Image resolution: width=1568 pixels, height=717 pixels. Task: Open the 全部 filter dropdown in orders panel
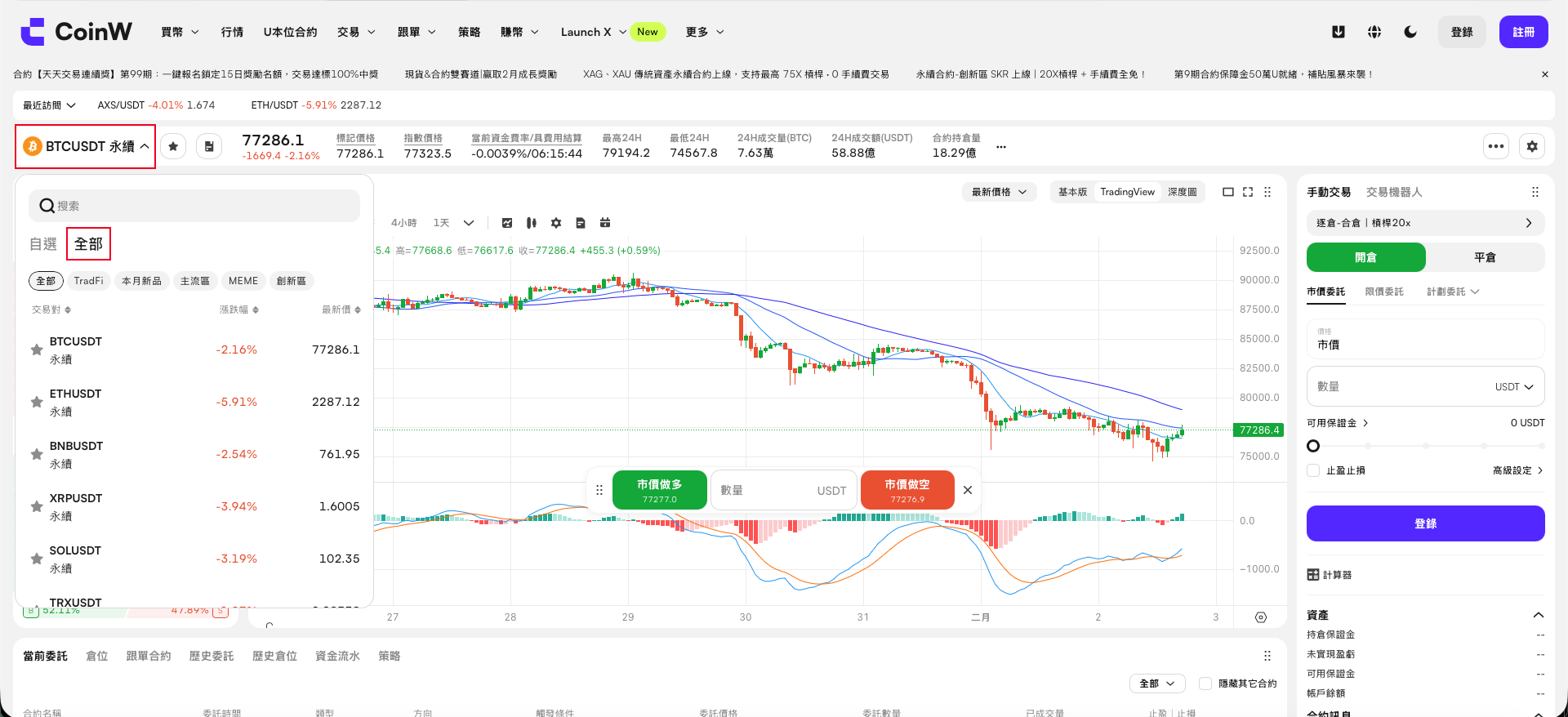tap(1157, 684)
